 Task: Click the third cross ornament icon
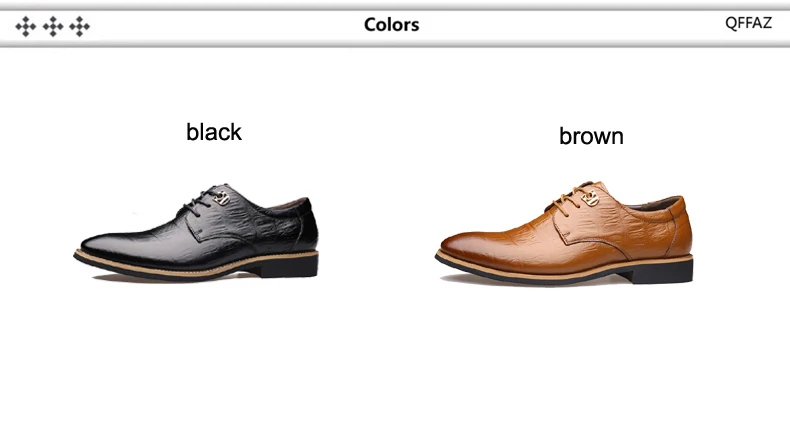(80, 26)
